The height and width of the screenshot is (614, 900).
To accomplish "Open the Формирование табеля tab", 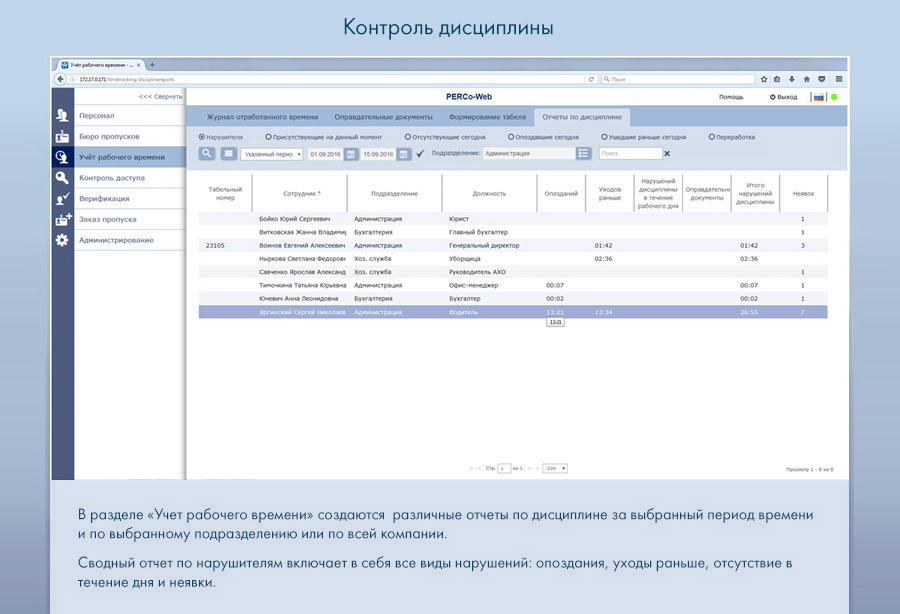I will point(486,117).
